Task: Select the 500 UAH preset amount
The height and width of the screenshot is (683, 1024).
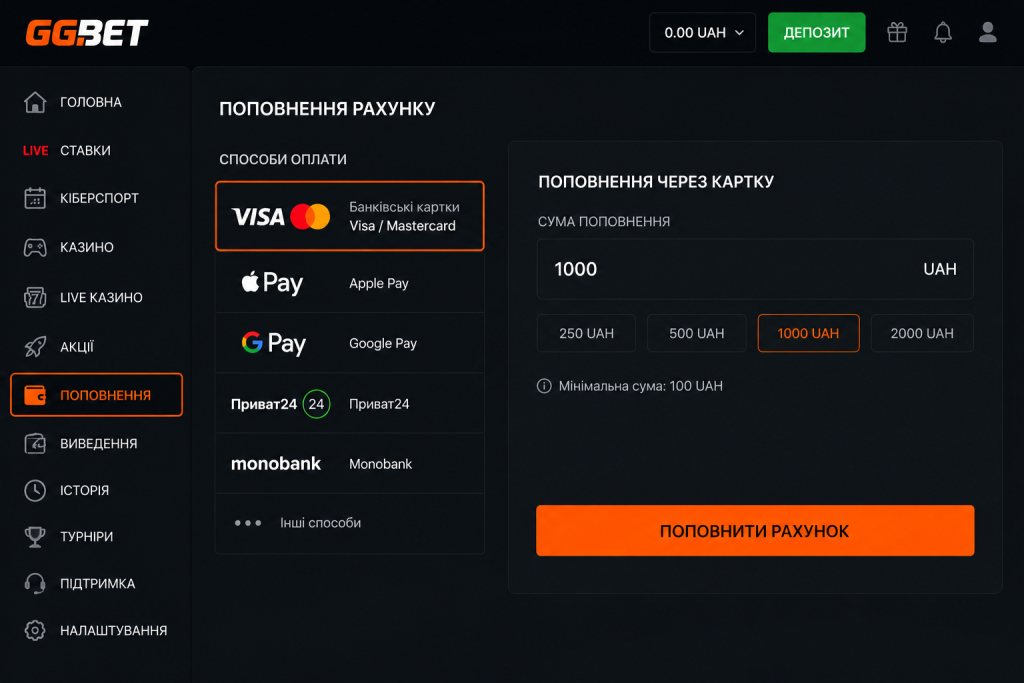Action: coord(696,333)
